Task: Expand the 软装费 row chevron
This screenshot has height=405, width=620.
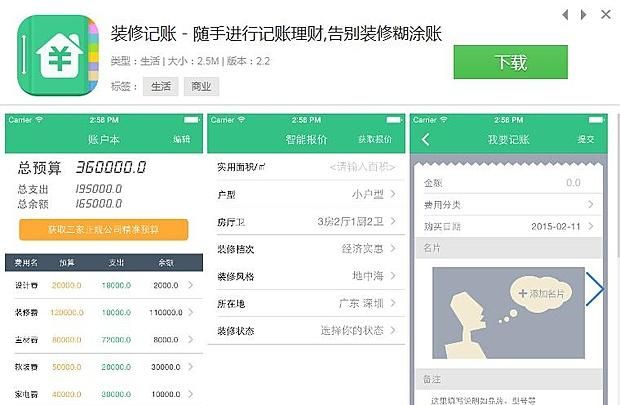Action: click(x=191, y=367)
